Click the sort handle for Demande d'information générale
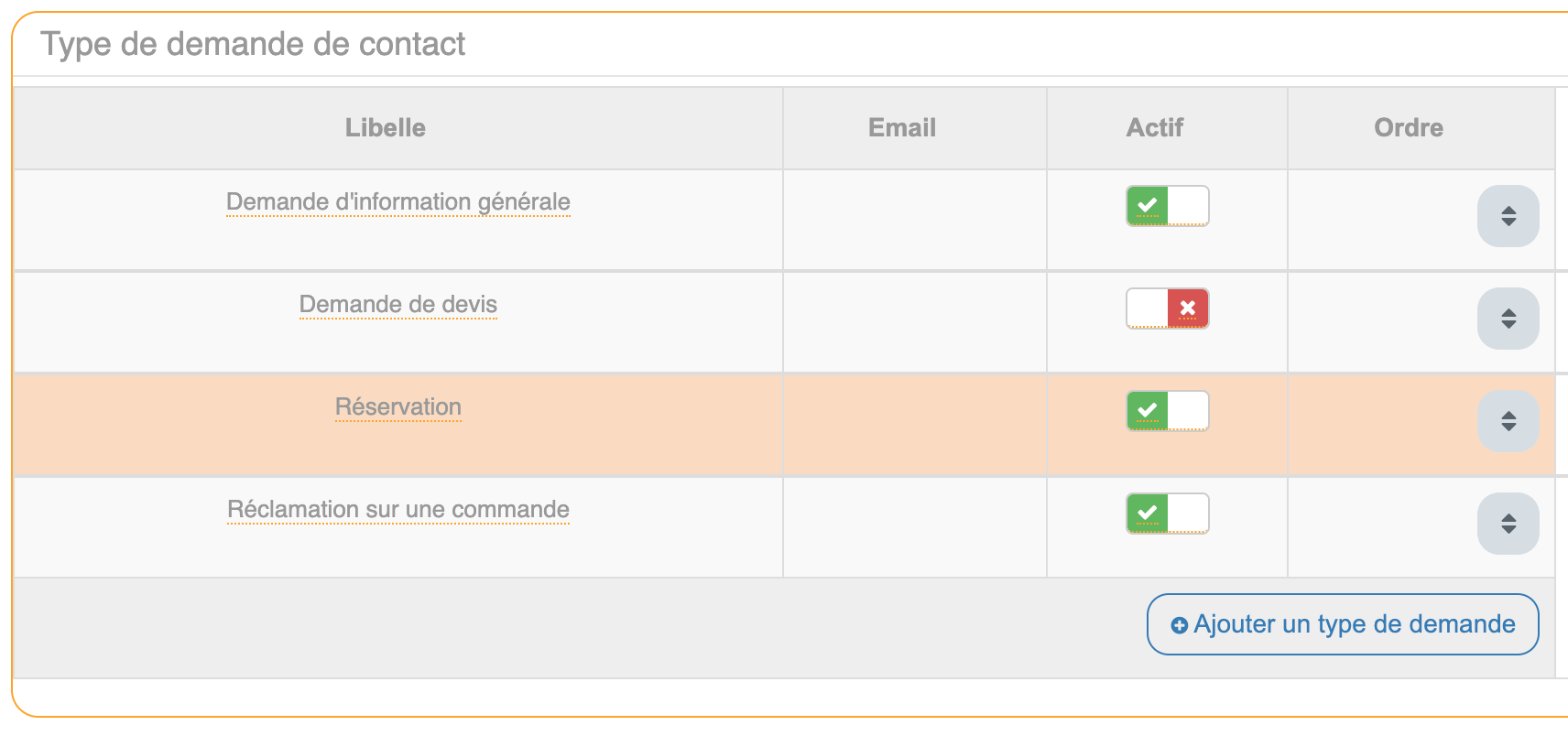Viewport: 1568px width, 736px height. click(1508, 216)
